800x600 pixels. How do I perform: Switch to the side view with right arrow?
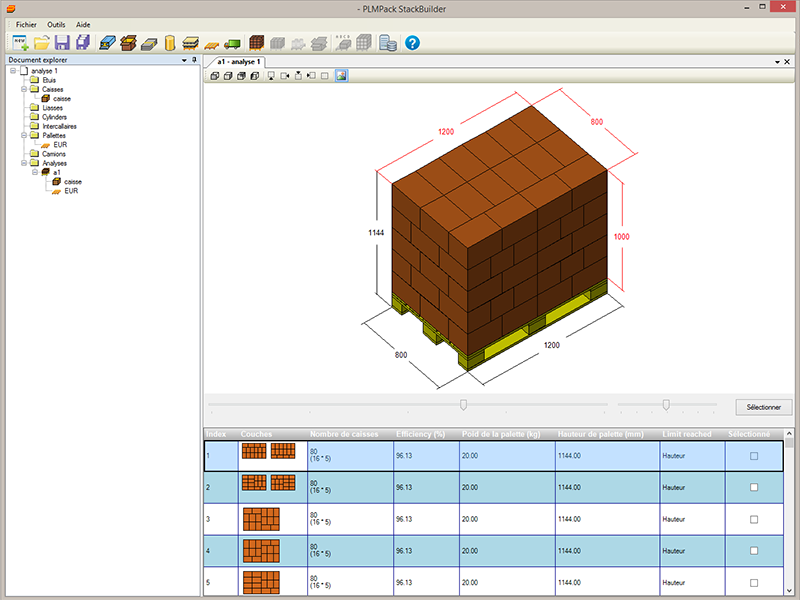[x=285, y=76]
